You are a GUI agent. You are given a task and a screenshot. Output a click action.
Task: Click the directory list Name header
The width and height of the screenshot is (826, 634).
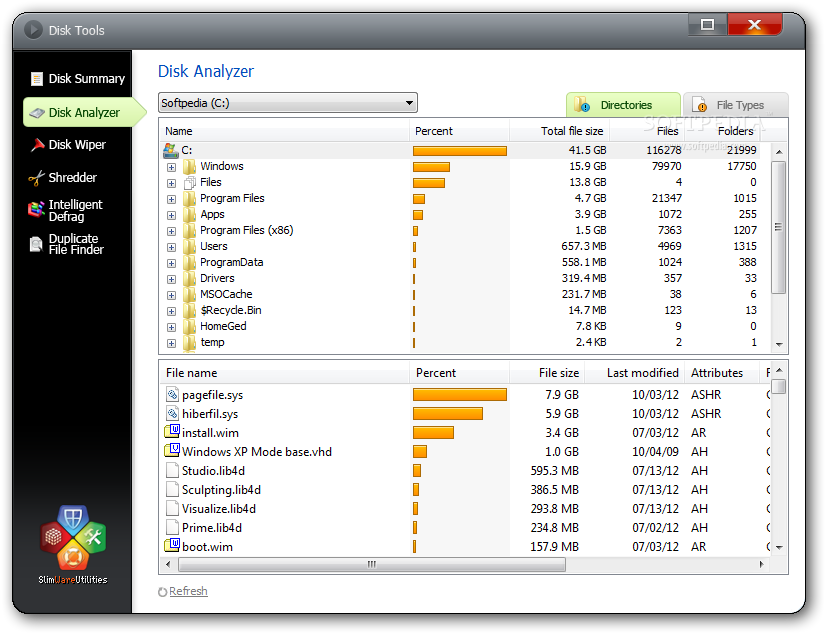pos(284,131)
